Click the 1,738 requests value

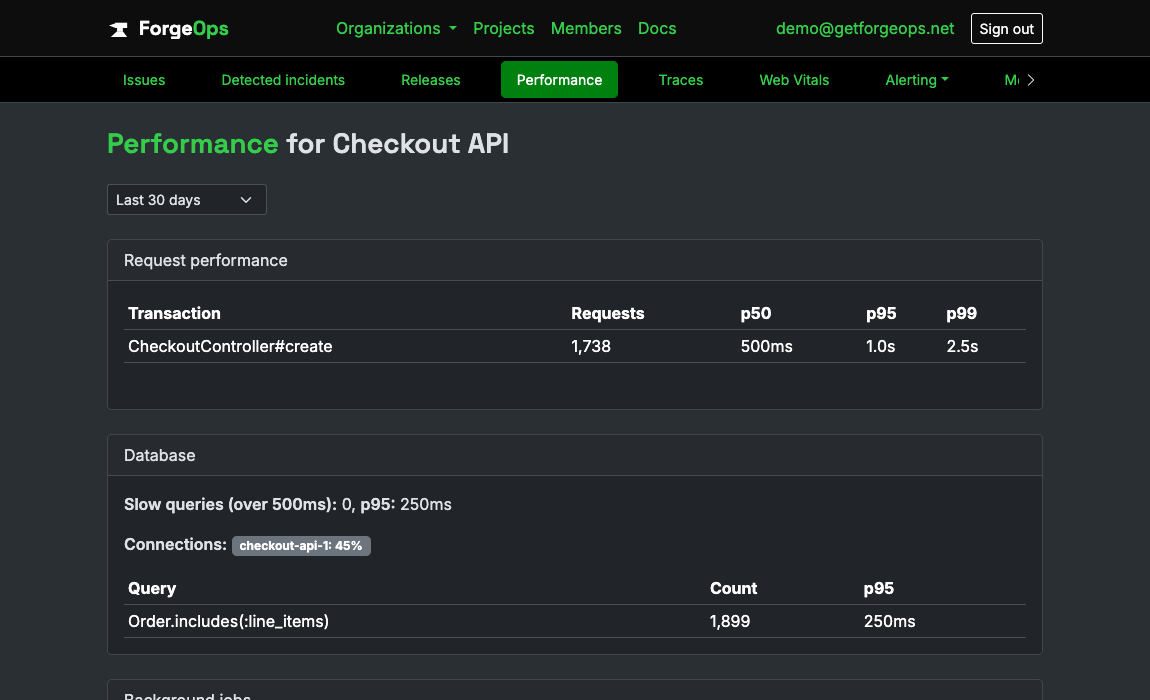pyautogui.click(x=590, y=346)
